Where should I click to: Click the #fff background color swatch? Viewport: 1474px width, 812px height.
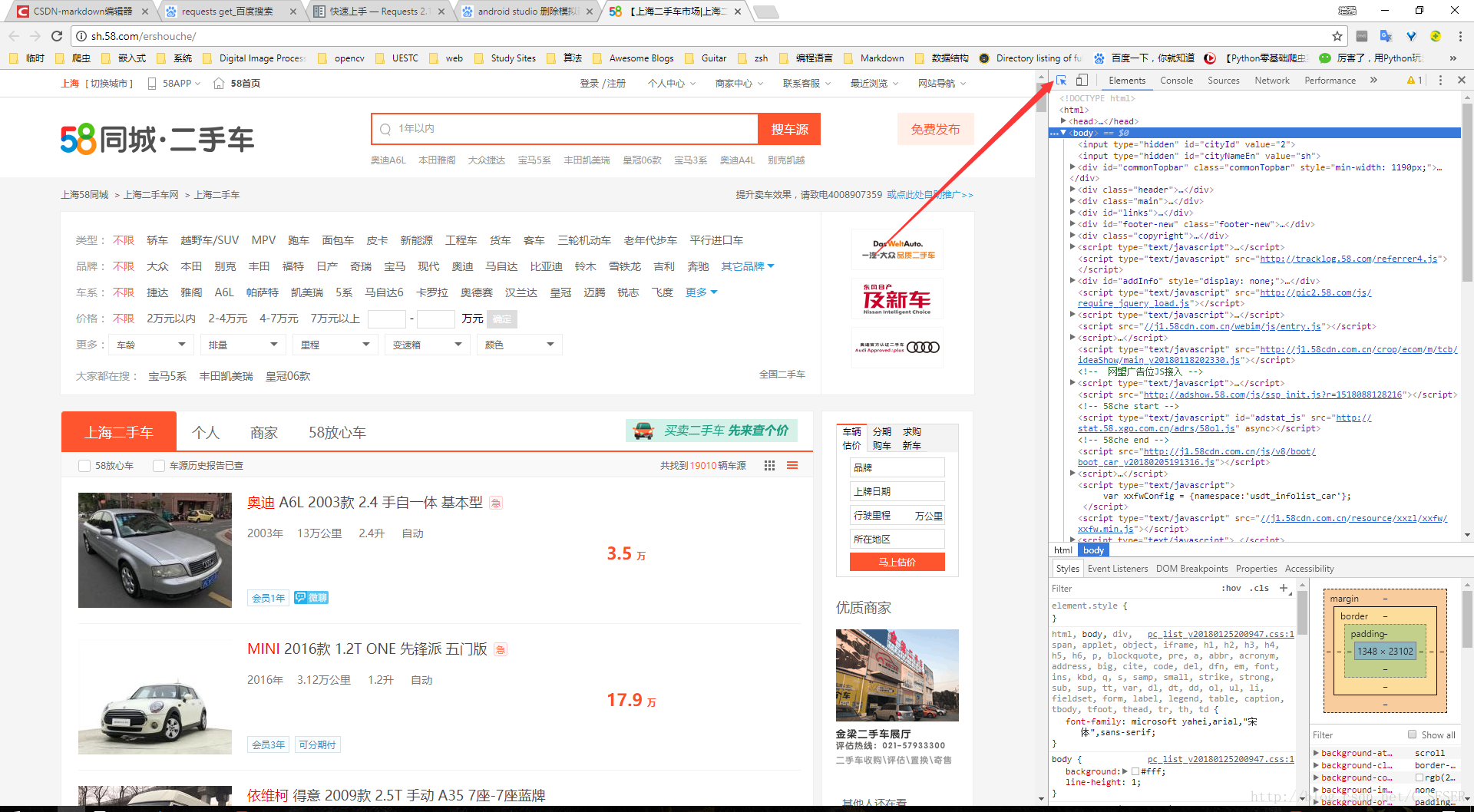pos(1135,771)
